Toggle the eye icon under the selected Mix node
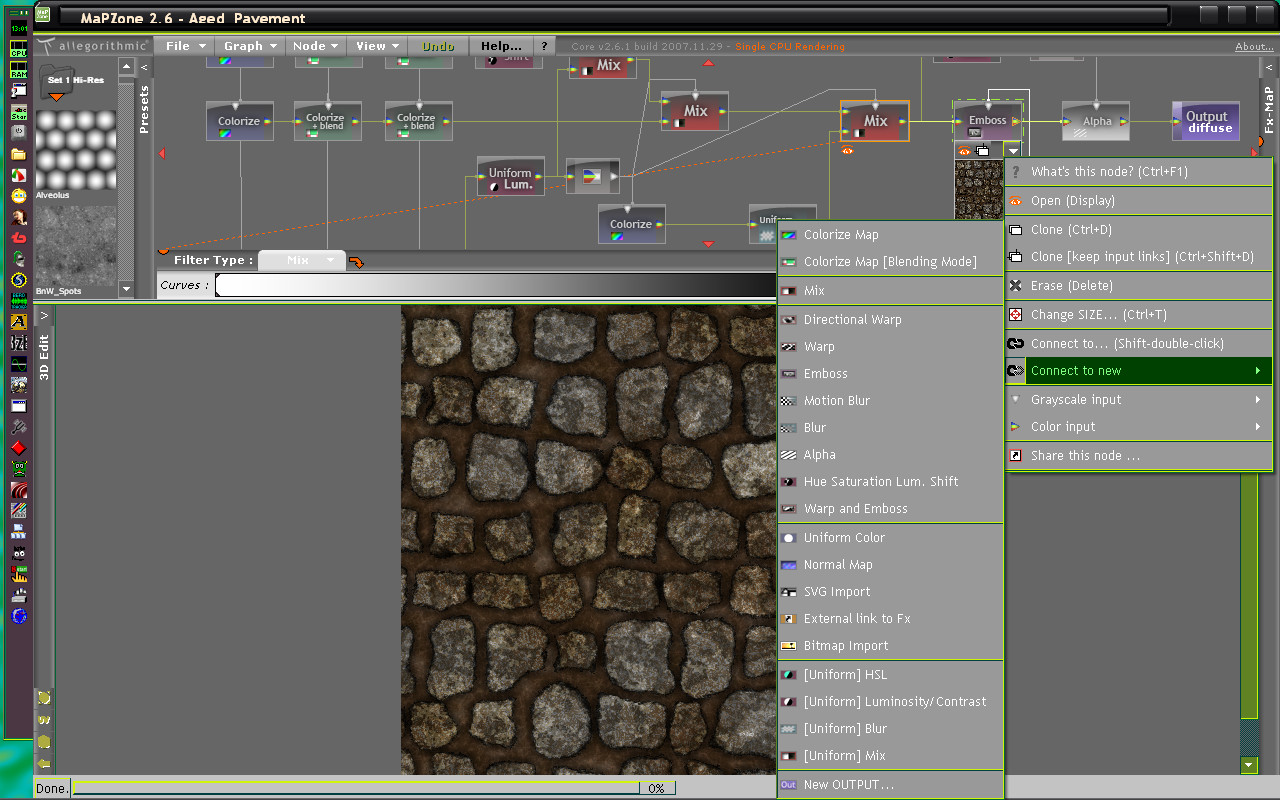 847,151
